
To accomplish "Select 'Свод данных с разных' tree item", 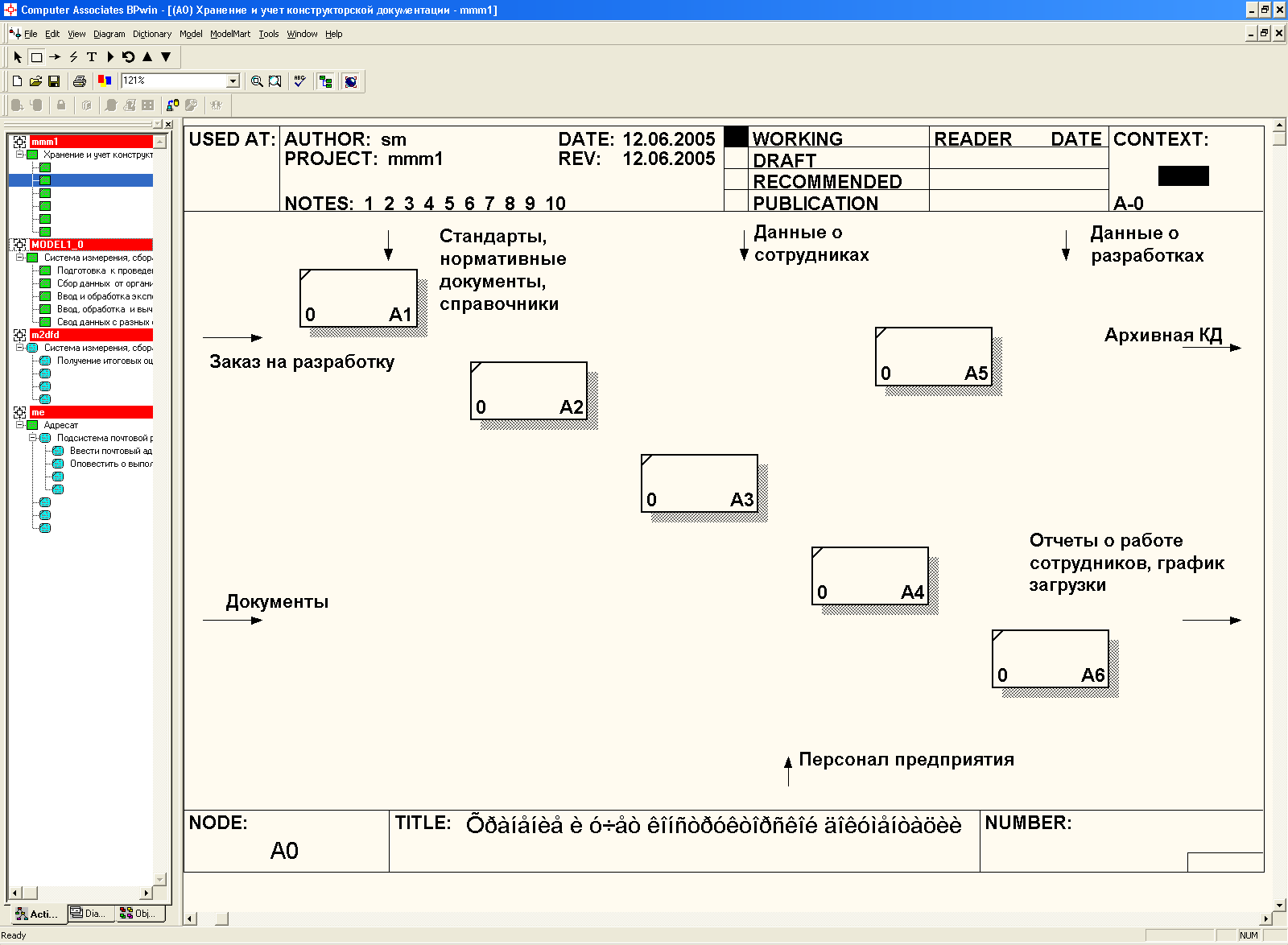I will [105, 322].
